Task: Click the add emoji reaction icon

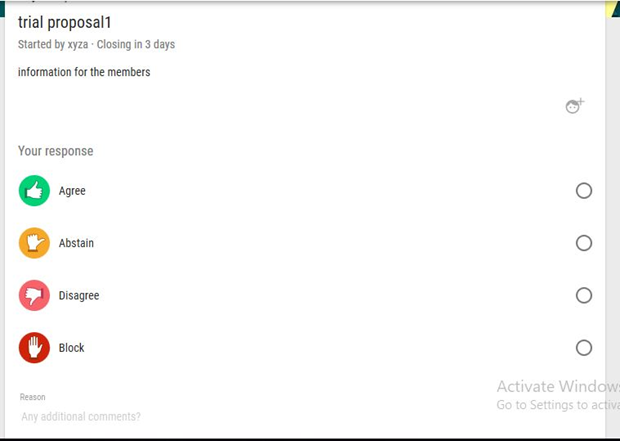Action: tap(574, 106)
